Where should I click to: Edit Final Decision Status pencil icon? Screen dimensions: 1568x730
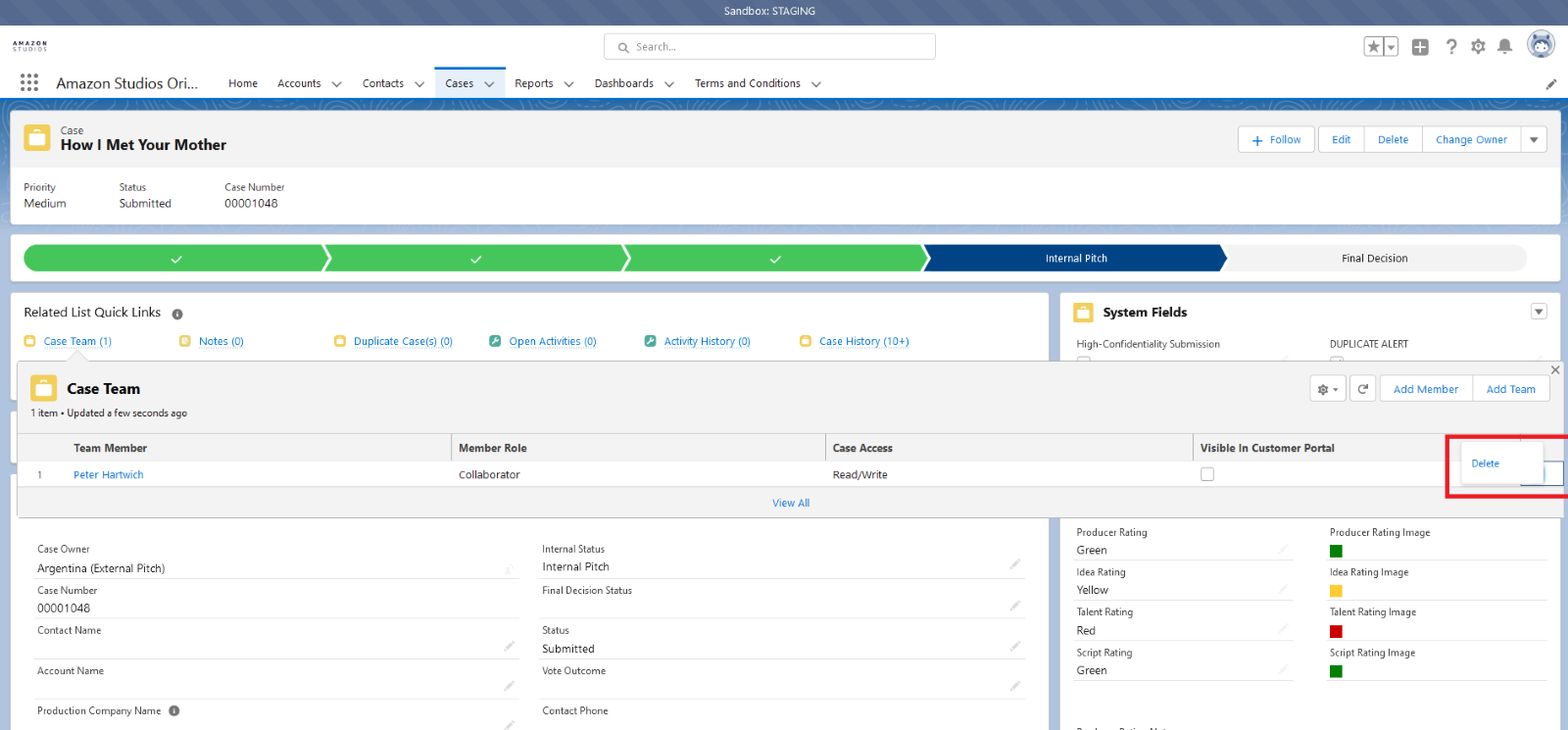[x=1015, y=606]
